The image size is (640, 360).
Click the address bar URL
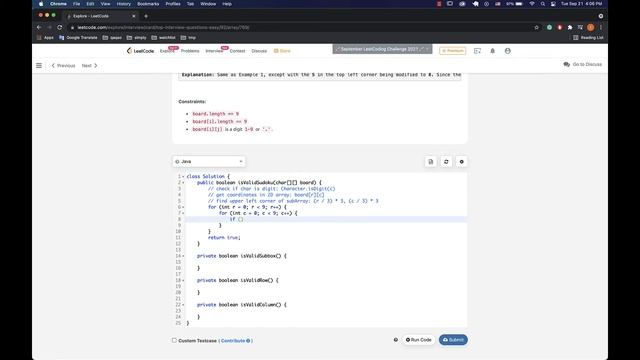[x=163, y=27]
